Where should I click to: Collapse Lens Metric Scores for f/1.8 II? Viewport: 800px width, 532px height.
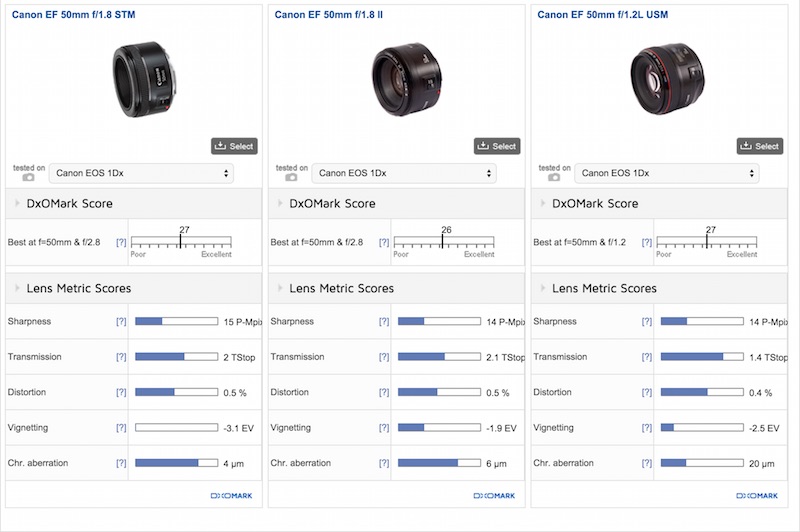click(280, 288)
